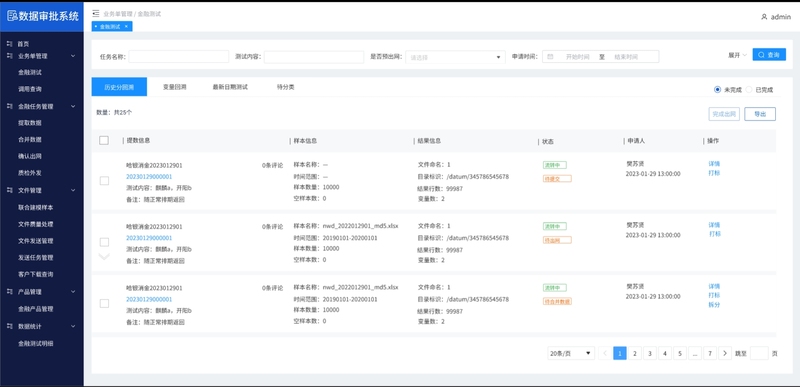Click the 完成出网 button
Viewport: 800px width, 387px height.
point(724,114)
